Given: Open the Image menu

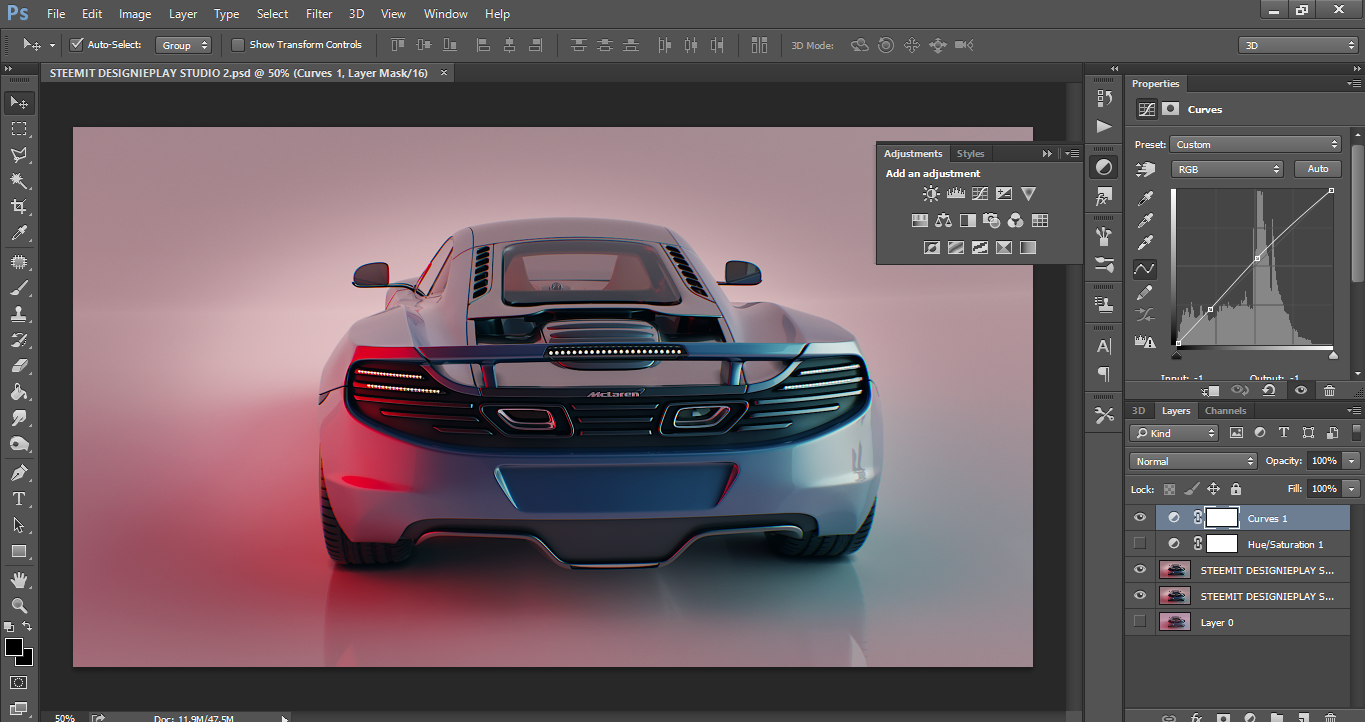Looking at the screenshot, I should (x=135, y=14).
